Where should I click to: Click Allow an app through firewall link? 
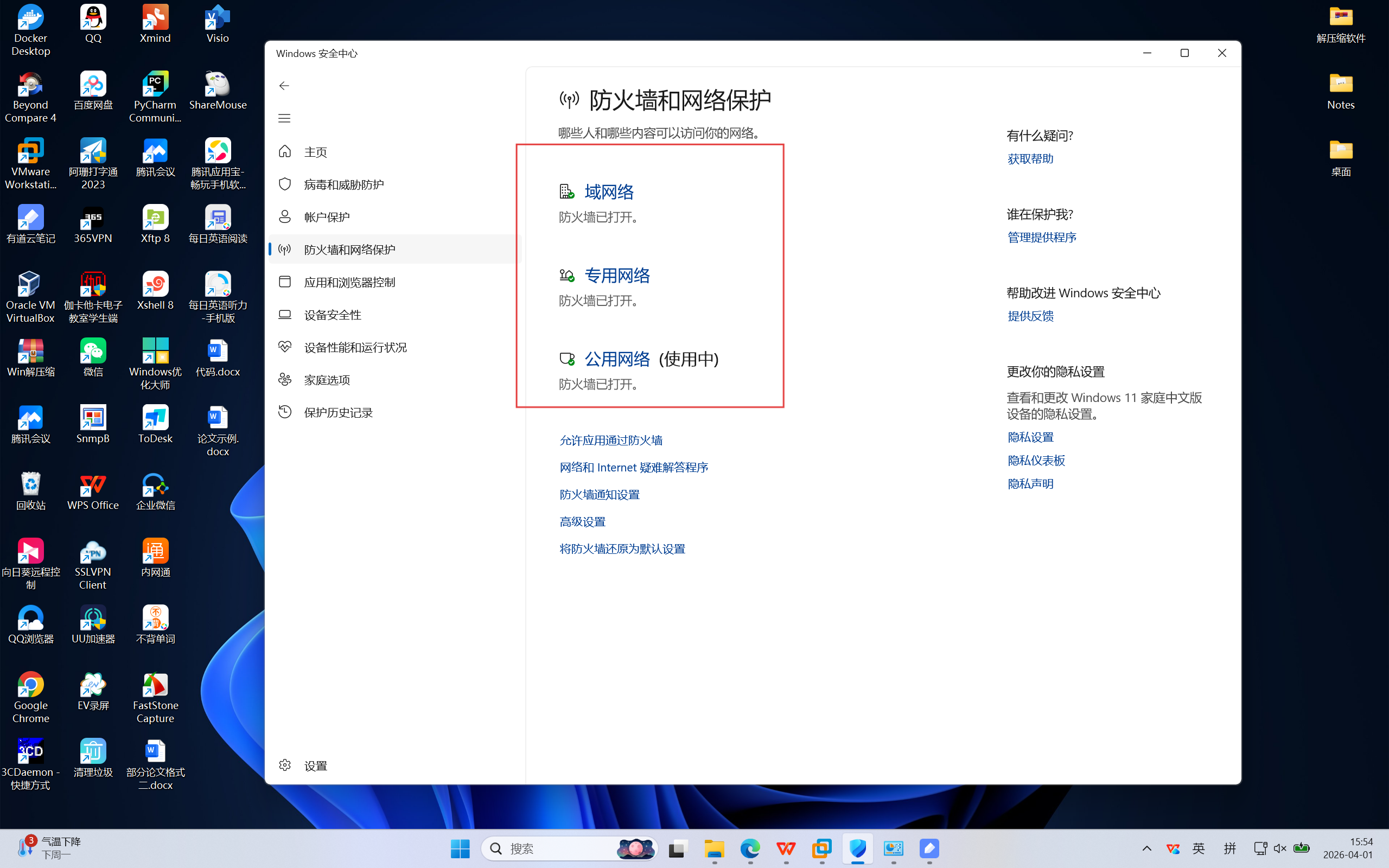pos(611,441)
